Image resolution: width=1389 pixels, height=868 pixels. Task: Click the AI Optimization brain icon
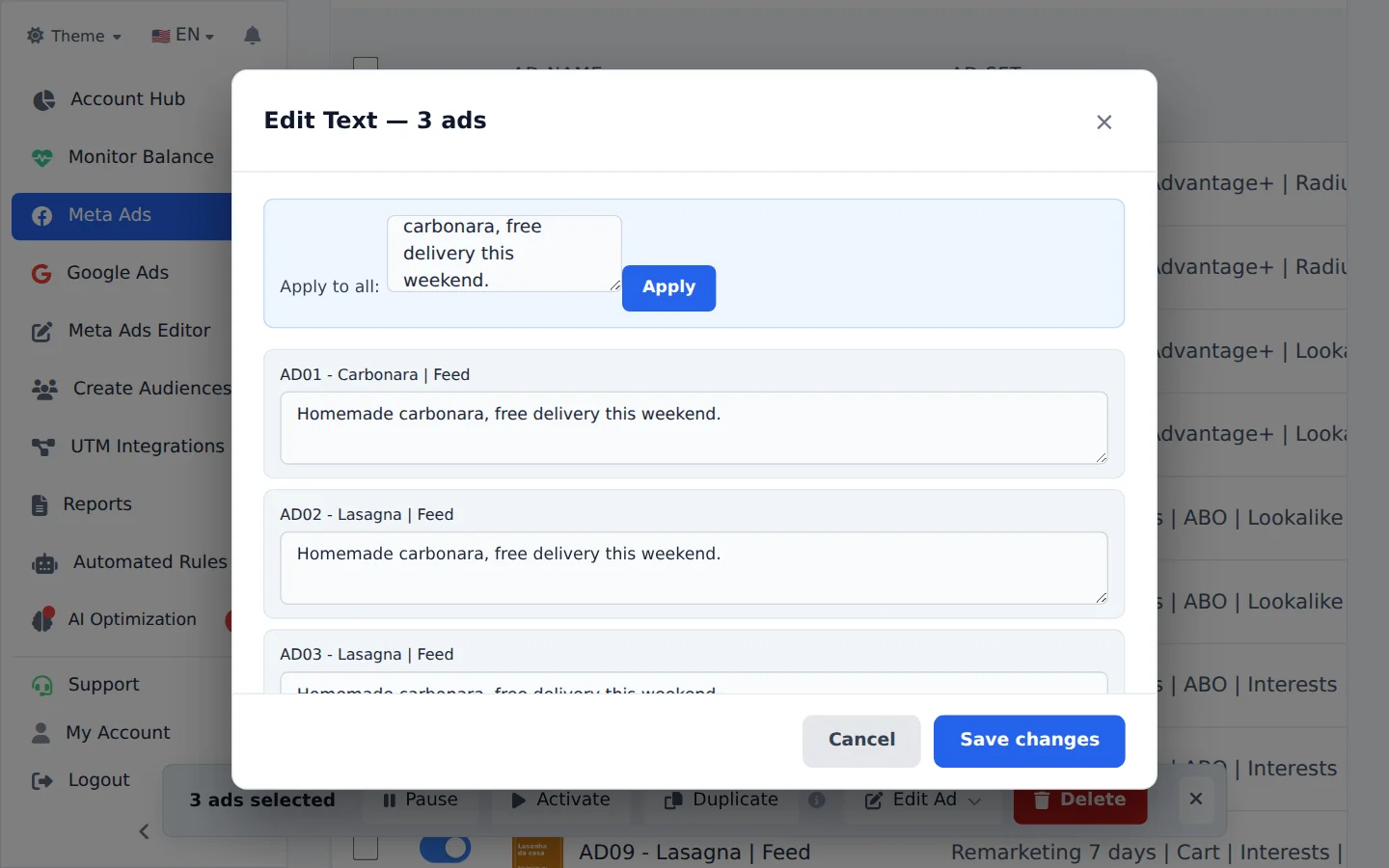coord(42,620)
